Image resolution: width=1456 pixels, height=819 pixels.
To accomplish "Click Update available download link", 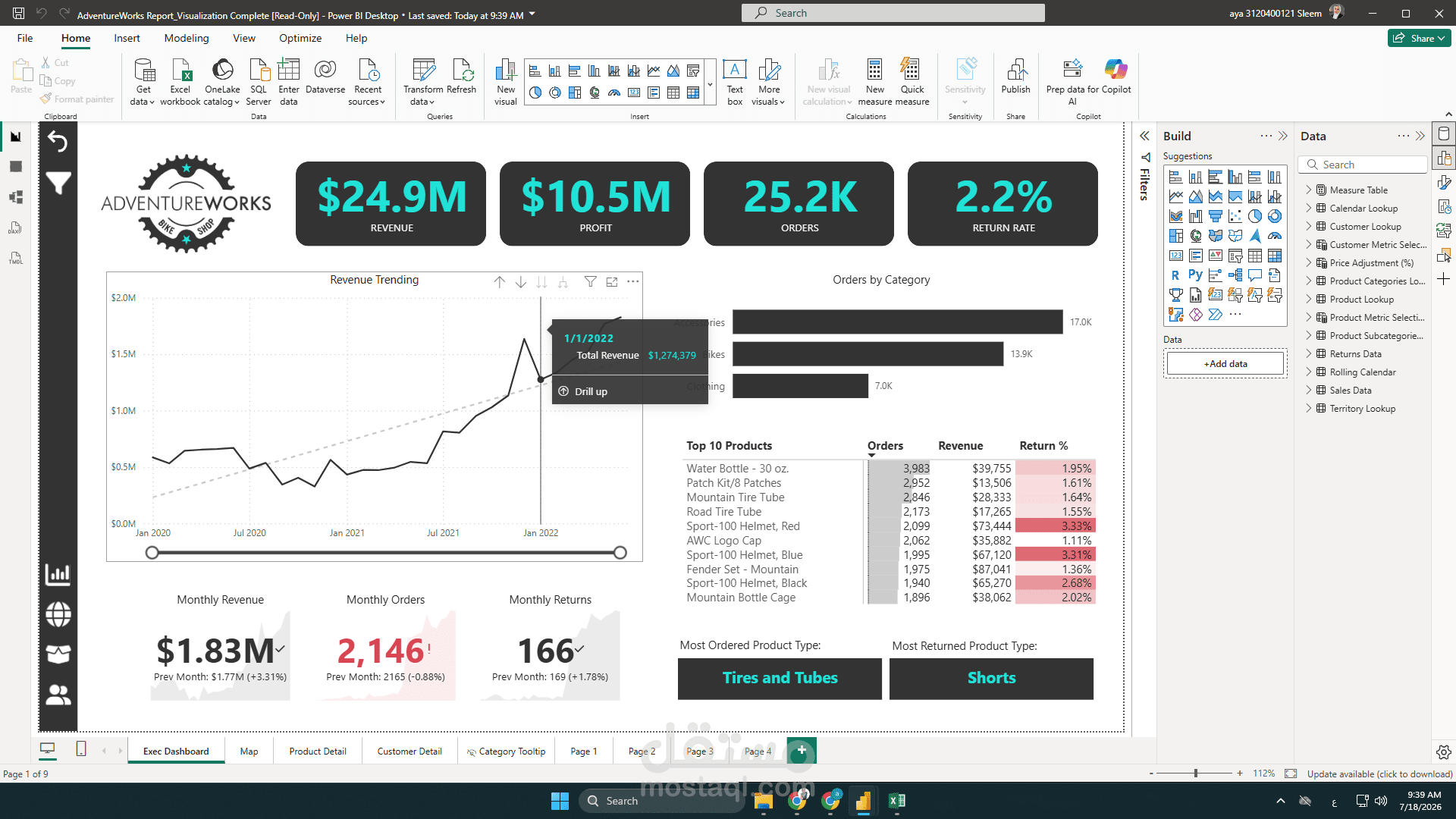I will point(1379,774).
